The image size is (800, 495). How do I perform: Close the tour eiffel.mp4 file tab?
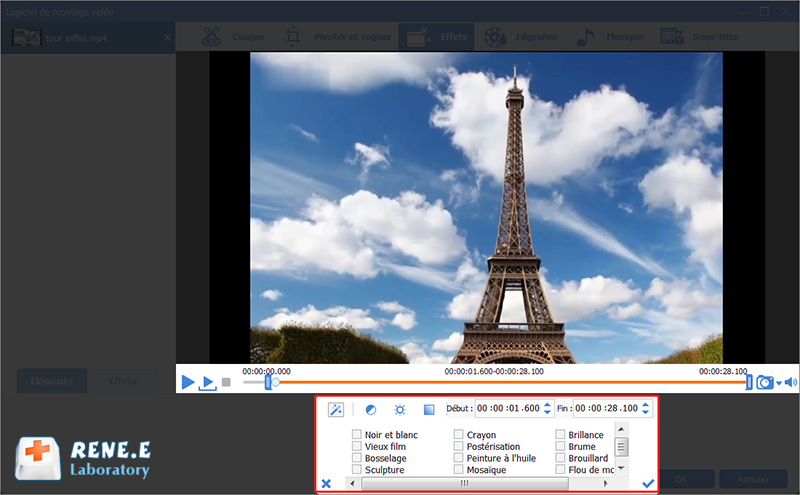[167, 38]
